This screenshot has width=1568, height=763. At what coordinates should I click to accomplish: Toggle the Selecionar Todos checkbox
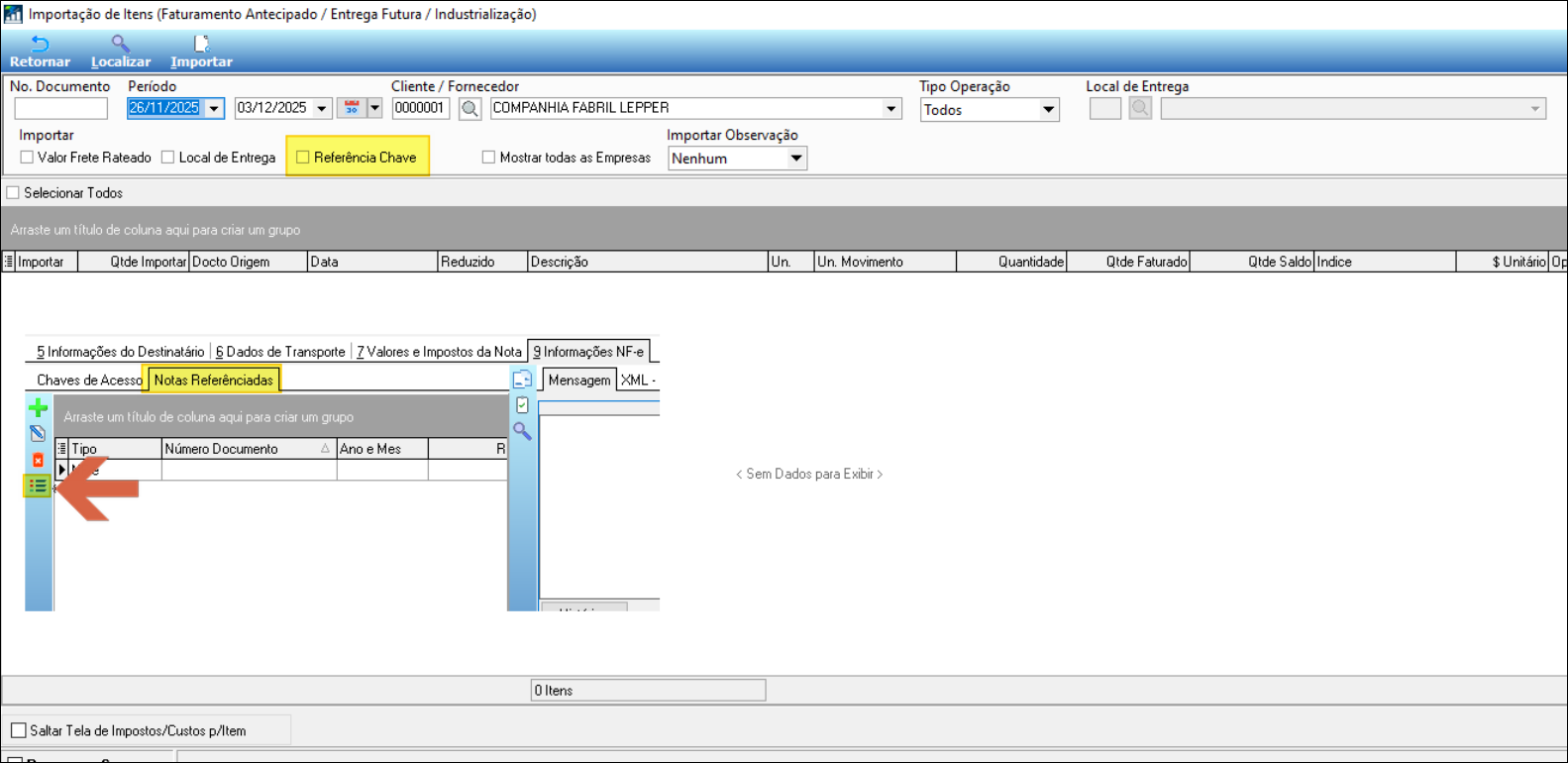coord(13,193)
